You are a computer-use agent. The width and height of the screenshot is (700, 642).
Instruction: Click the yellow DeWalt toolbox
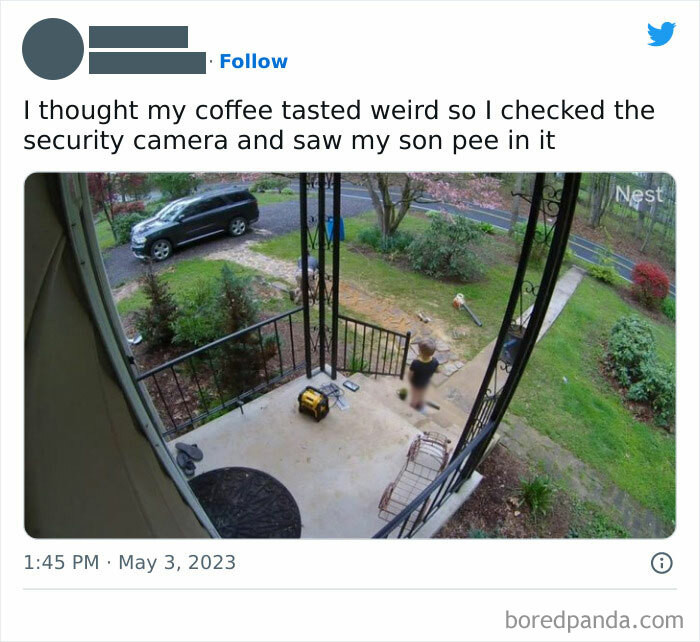pos(313,404)
